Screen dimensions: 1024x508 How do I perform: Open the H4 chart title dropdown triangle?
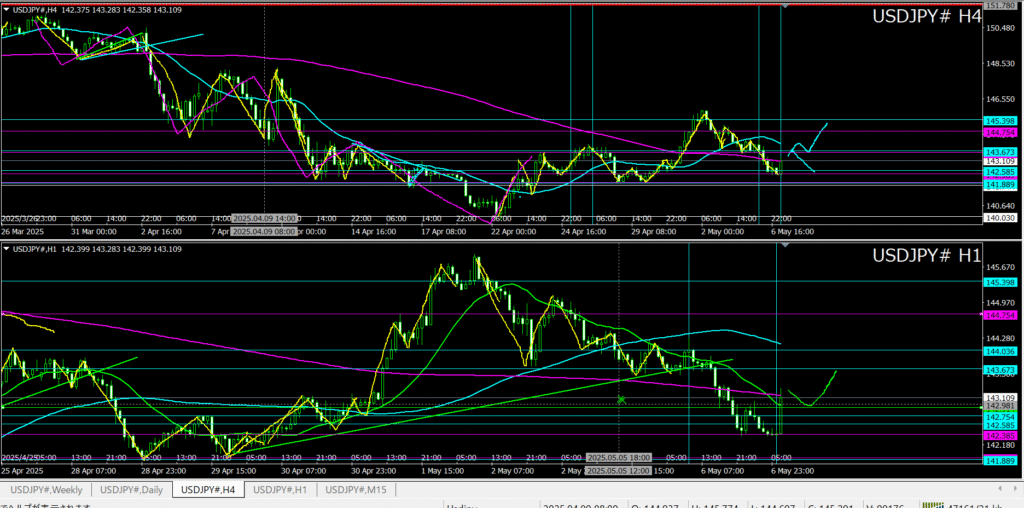click(7, 10)
